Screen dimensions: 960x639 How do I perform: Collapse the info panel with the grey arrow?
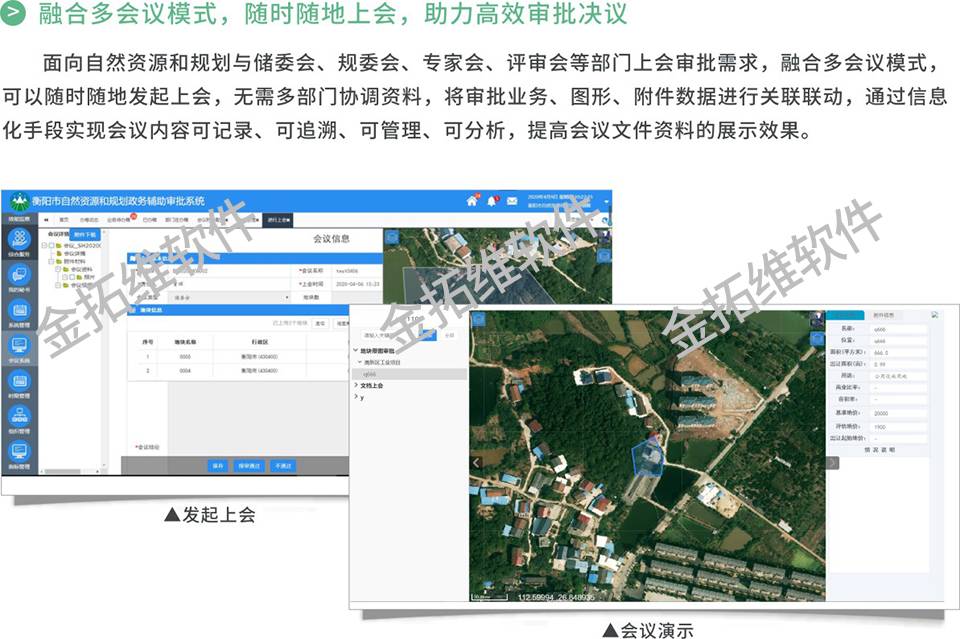(x=832, y=463)
